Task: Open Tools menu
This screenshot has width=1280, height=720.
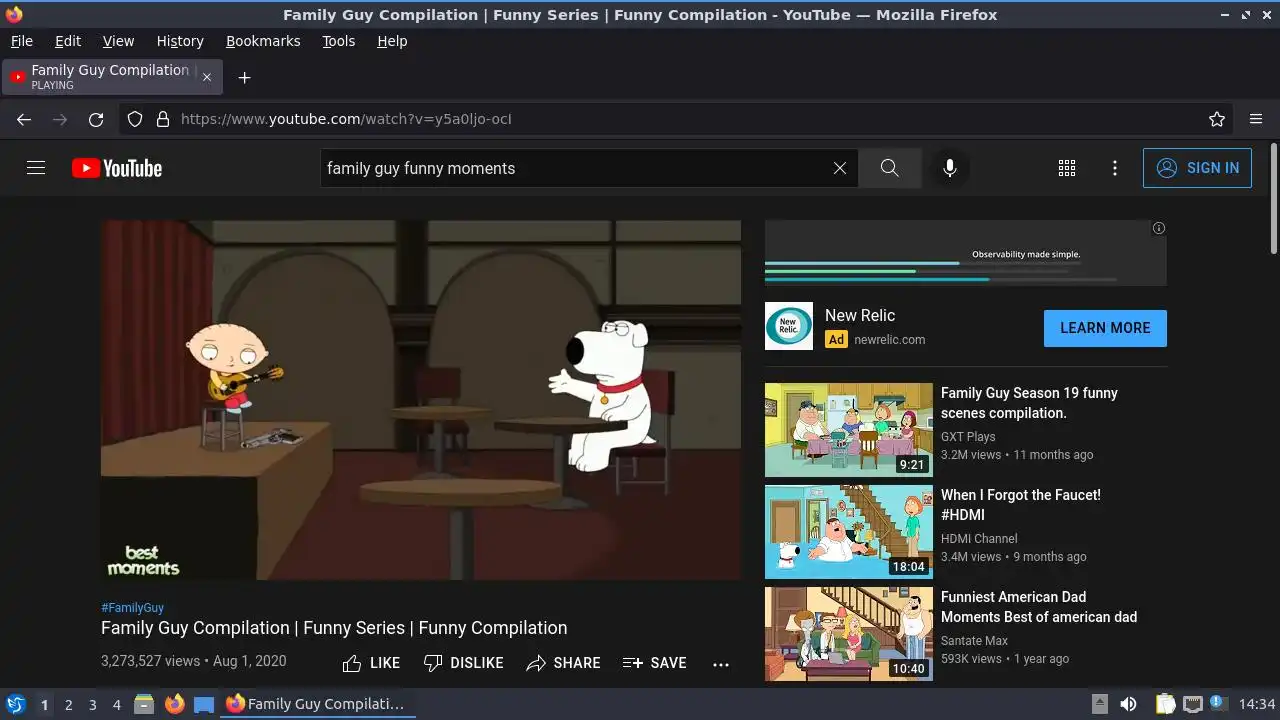Action: tap(338, 41)
